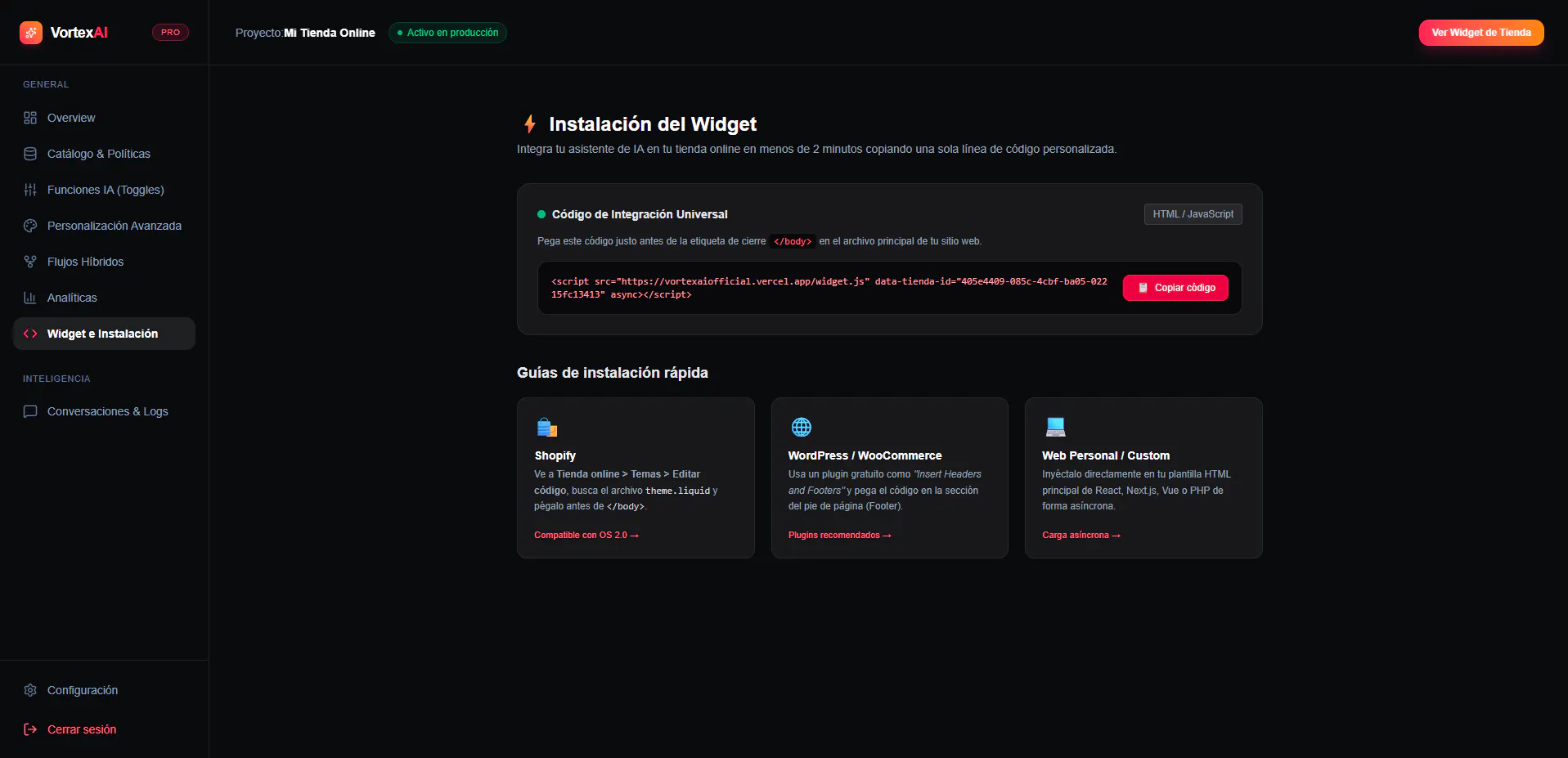
Task: Click the Conversaciones & Logs chat icon
Action: tap(30, 411)
